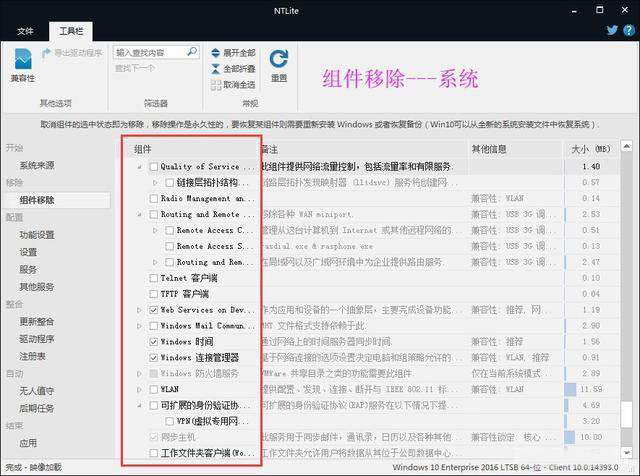Collapse the Quality of Service node
Screen dimensions: 640x476
[140, 167]
